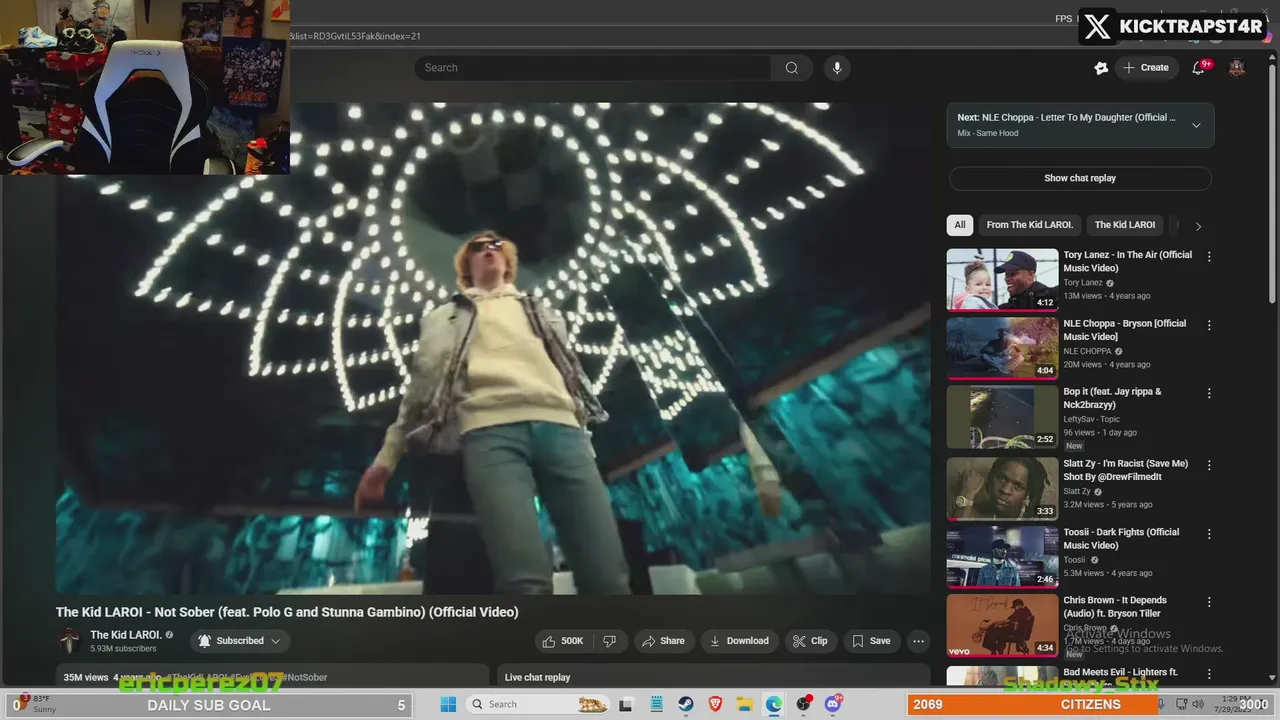Open Discord from the taskbar
Image resolution: width=1280 pixels, height=720 pixels.
[x=833, y=704]
